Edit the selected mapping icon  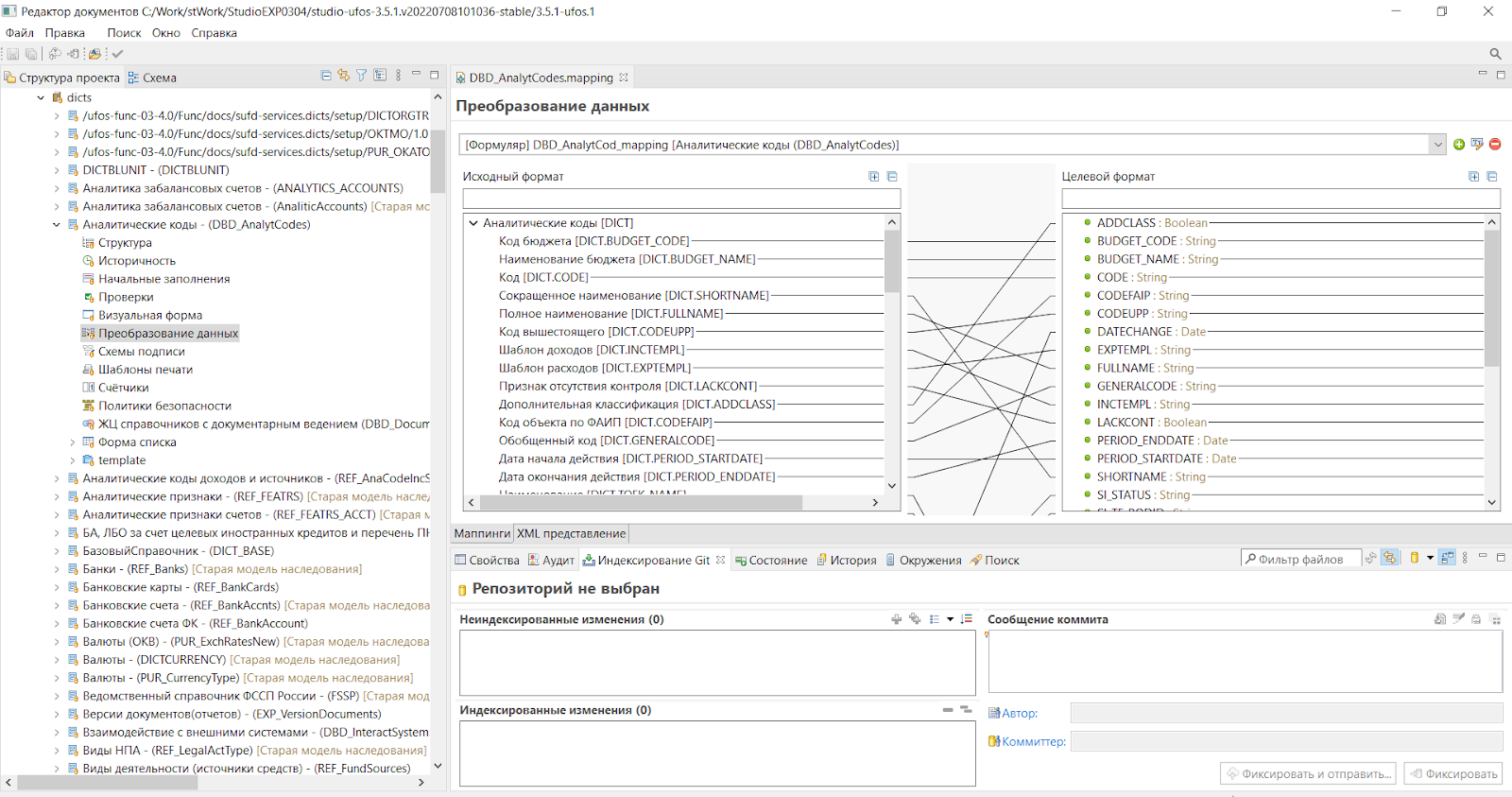click(x=1477, y=145)
